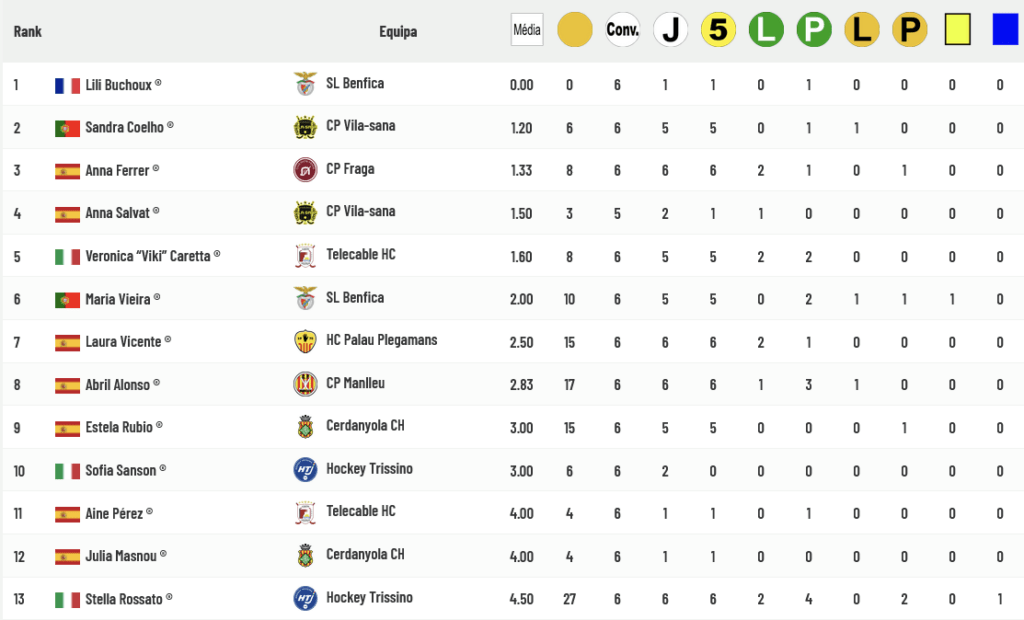Open Veronica "Viki" Caretta's profile

pyautogui.click(x=148, y=256)
